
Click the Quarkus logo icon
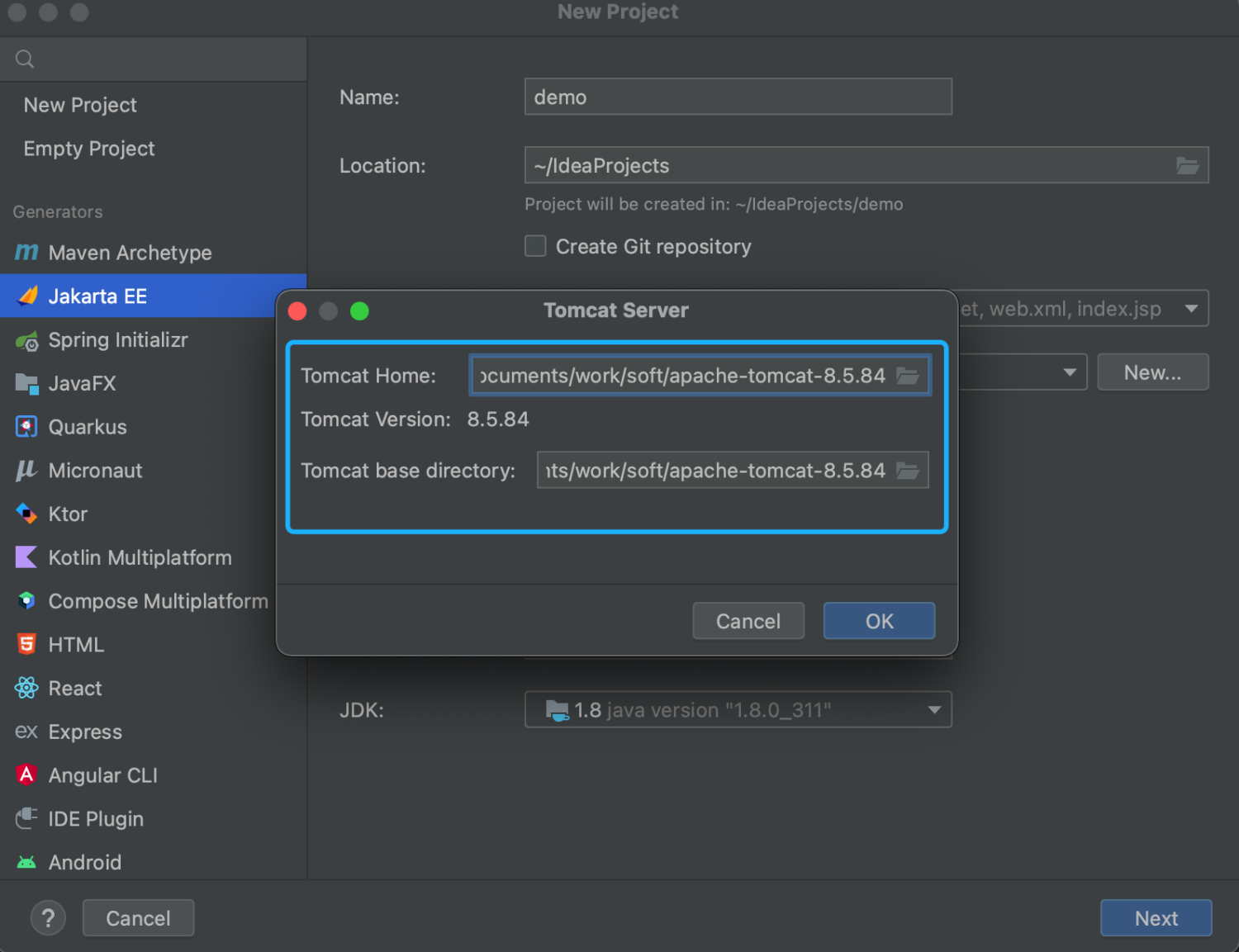[x=26, y=427]
